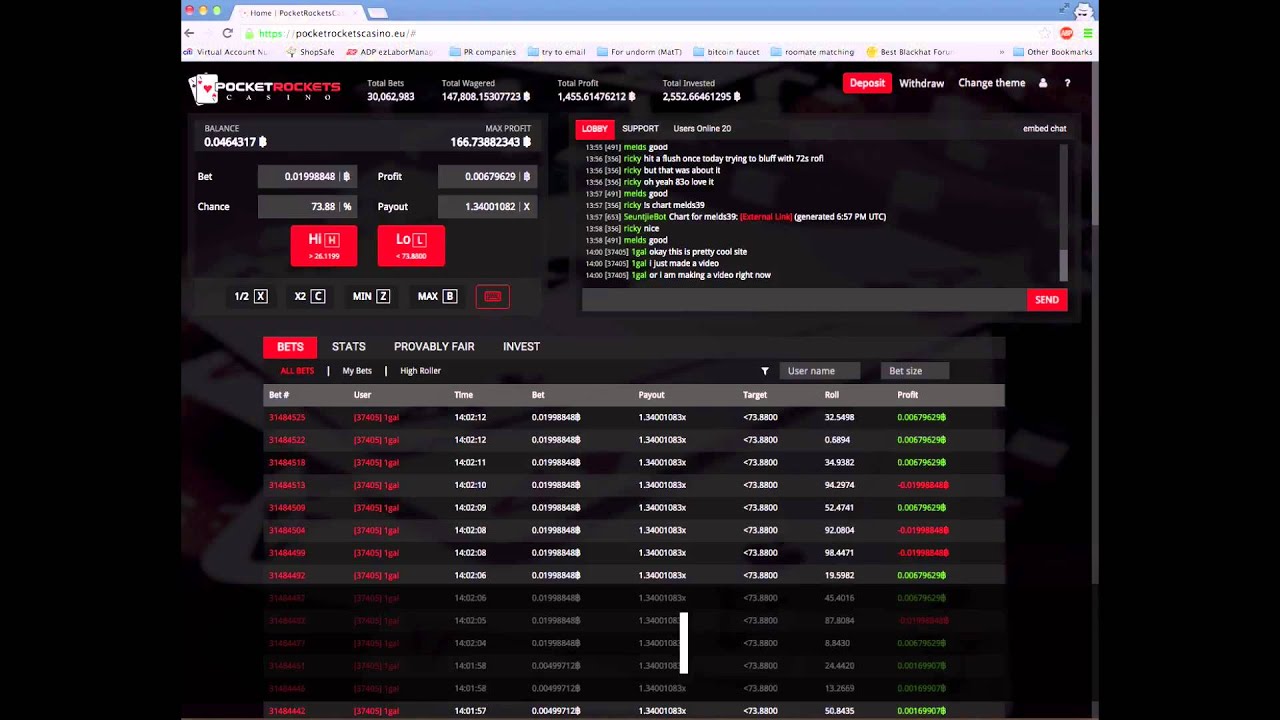Image resolution: width=1280 pixels, height=720 pixels.
Task: Open bet number 31484525
Action: (x=287, y=417)
